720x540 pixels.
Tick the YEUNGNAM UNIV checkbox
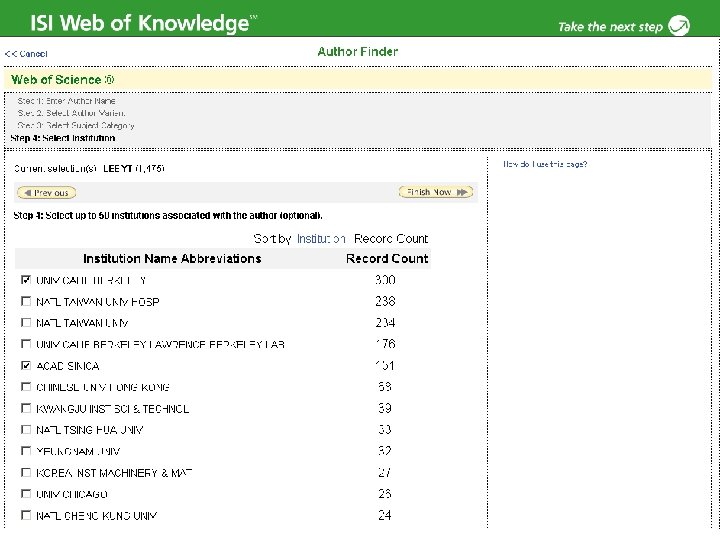coord(26,451)
